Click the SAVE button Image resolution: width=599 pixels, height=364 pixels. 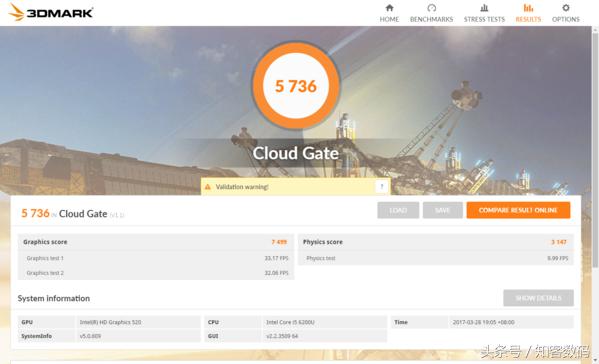pyautogui.click(x=442, y=210)
